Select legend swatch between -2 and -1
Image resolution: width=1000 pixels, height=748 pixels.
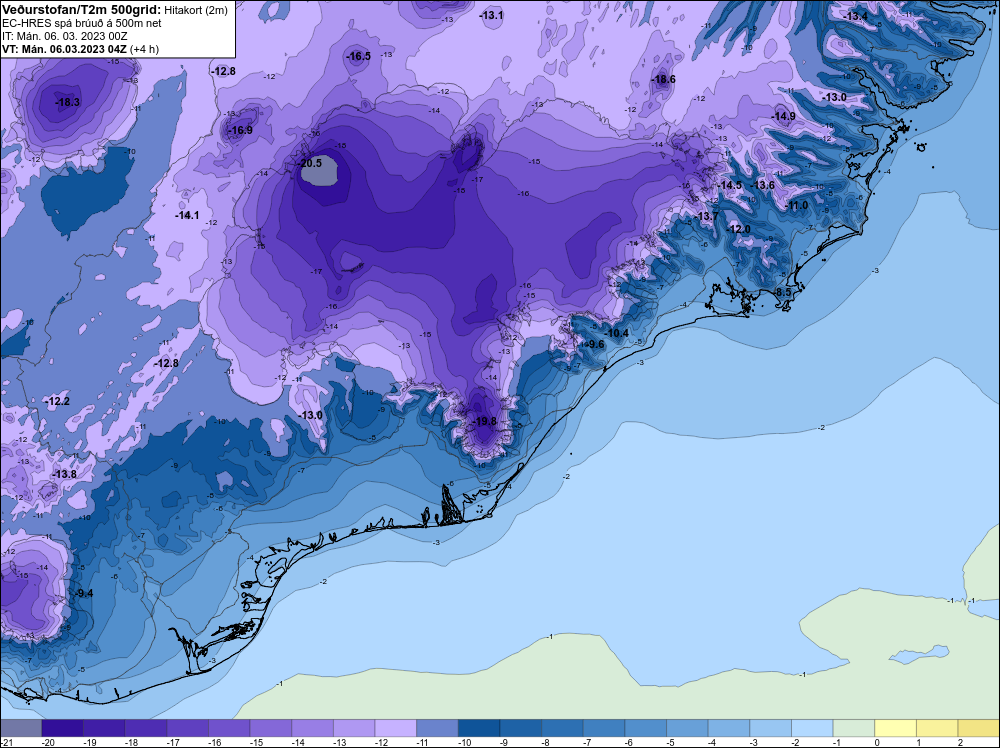(812, 728)
